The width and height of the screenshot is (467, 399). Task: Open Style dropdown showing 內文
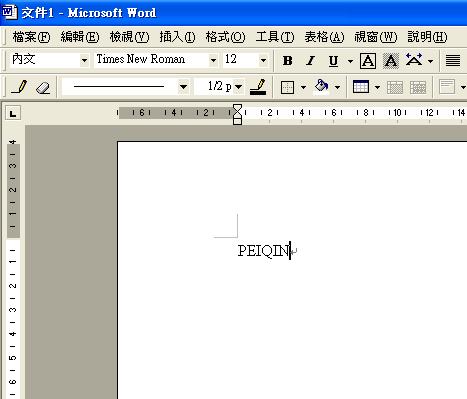click(84, 60)
